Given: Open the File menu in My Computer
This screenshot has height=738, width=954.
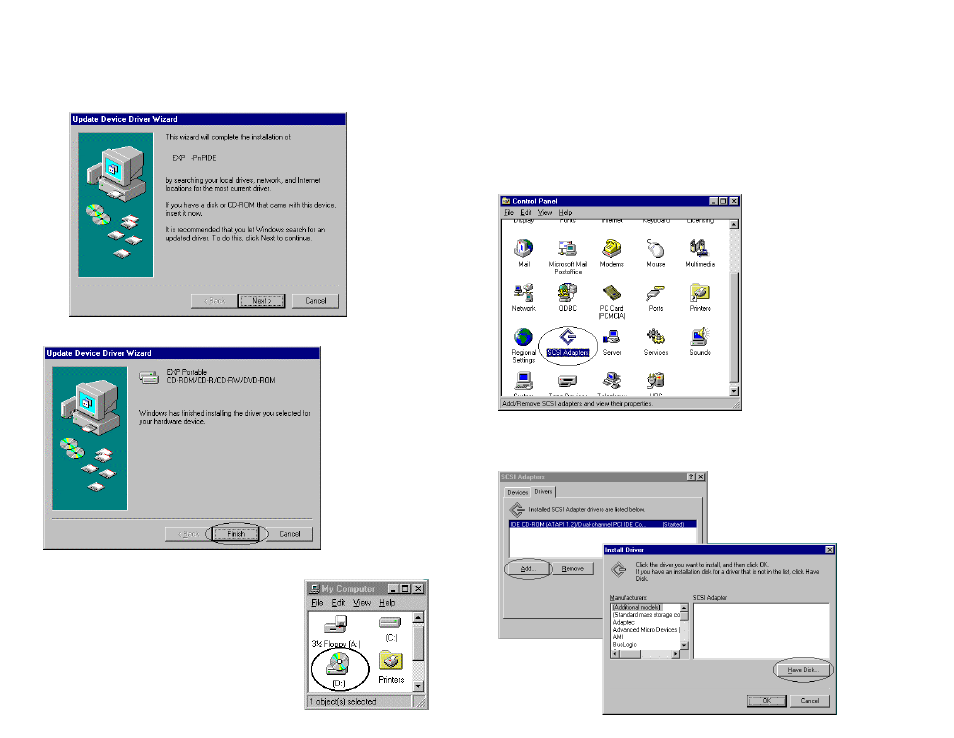Looking at the screenshot, I should [317, 602].
